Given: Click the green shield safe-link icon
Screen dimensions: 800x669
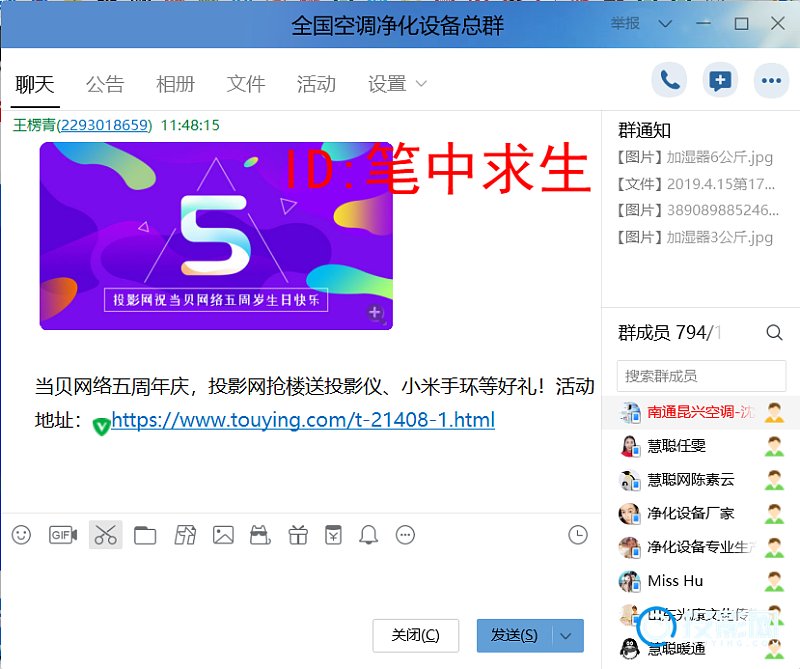Looking at the screenshot, I should [x=102, y=426].
